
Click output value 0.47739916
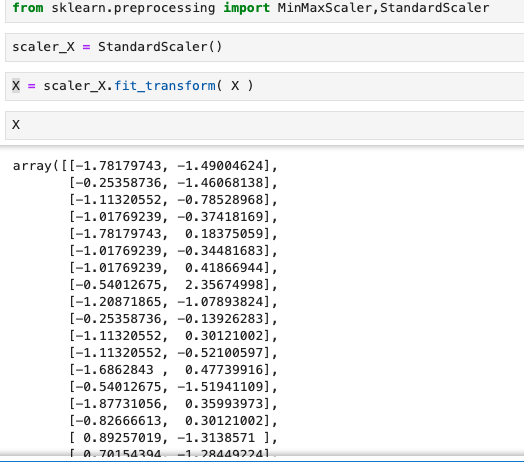click(x=225, y=370)
